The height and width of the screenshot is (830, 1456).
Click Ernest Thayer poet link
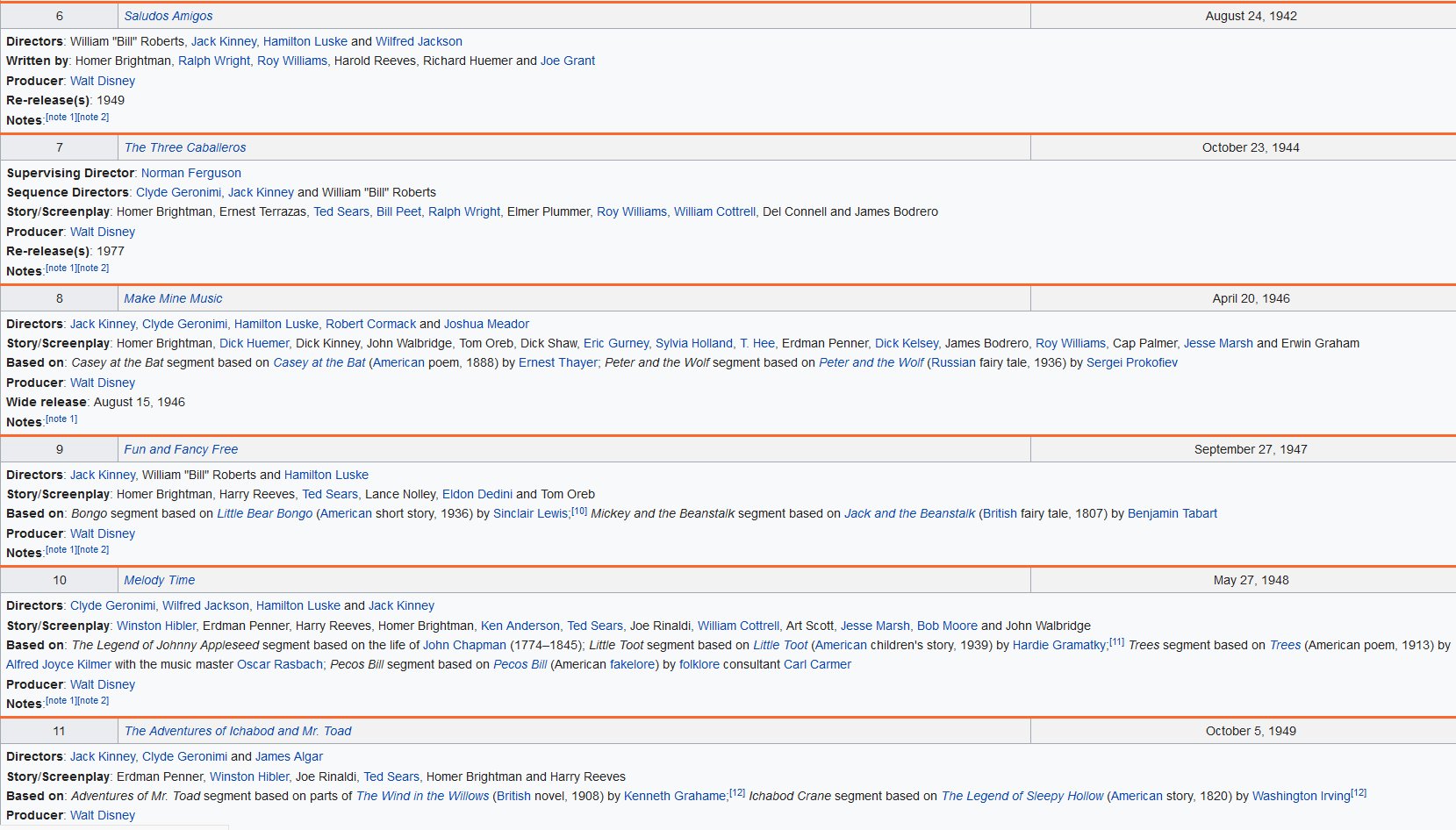tap(560, 362)
